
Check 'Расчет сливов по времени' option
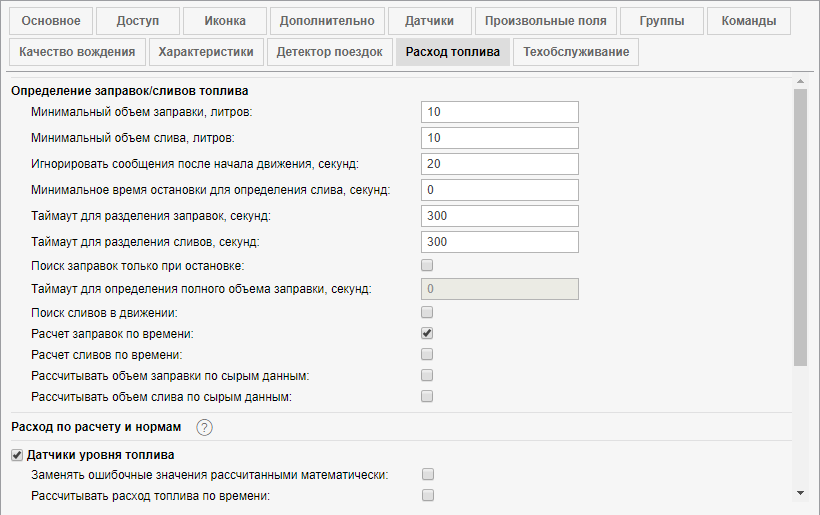427,354
